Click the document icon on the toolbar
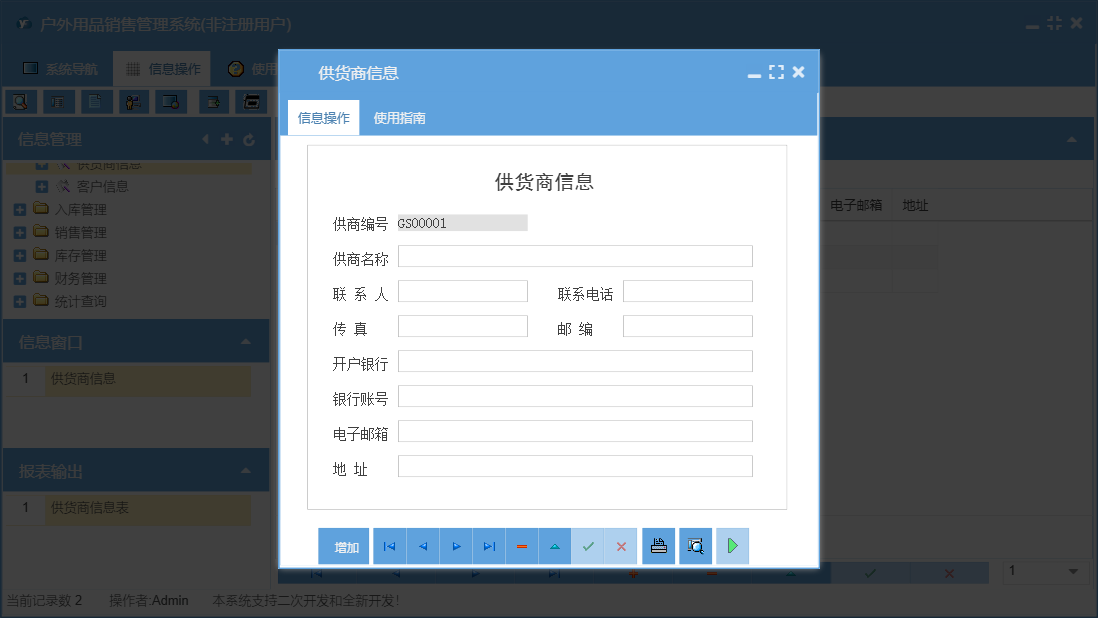 96,101
